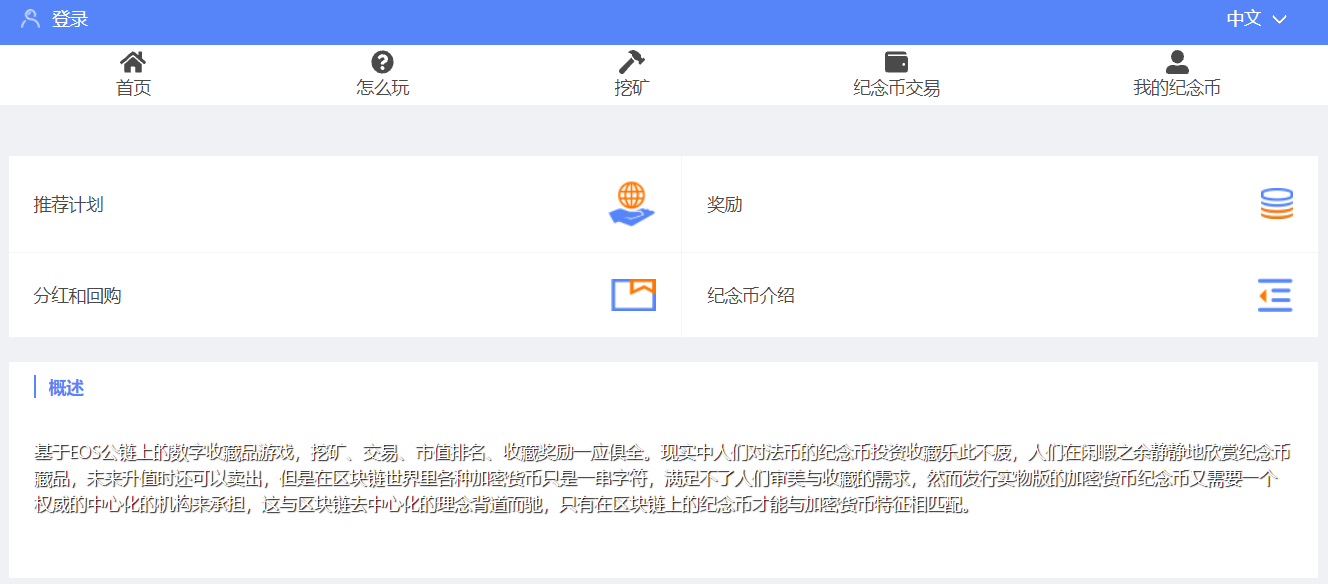Open the 登录 login link
This screenshot has width=1328, height=584.
point(70,19)
